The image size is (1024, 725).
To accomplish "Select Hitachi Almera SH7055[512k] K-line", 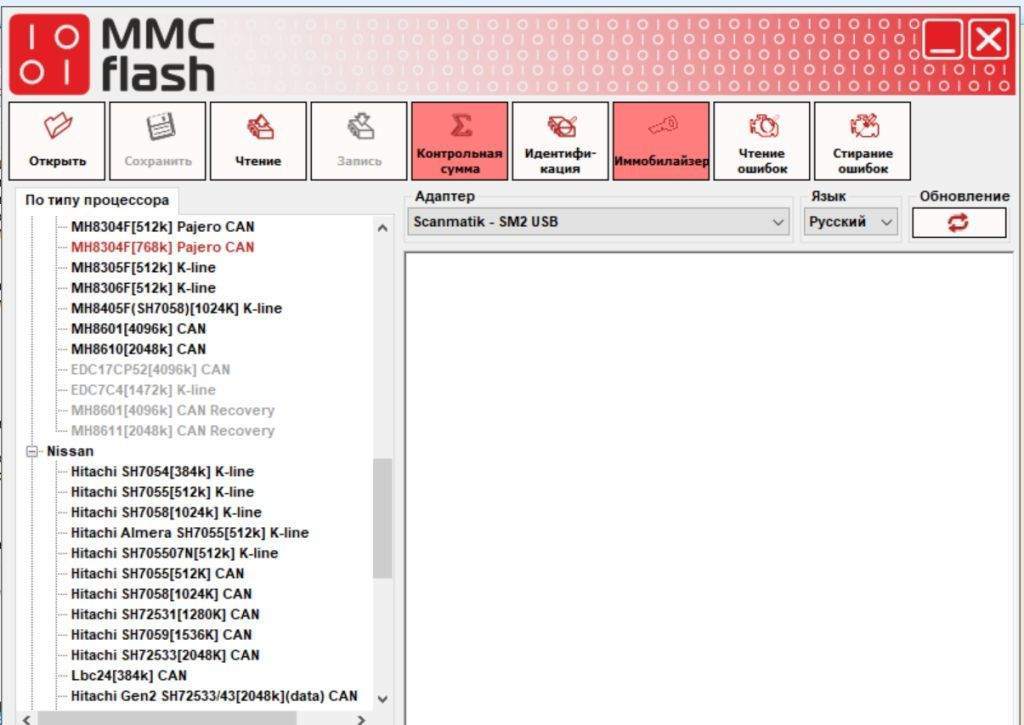I will [x=189, y=533].
